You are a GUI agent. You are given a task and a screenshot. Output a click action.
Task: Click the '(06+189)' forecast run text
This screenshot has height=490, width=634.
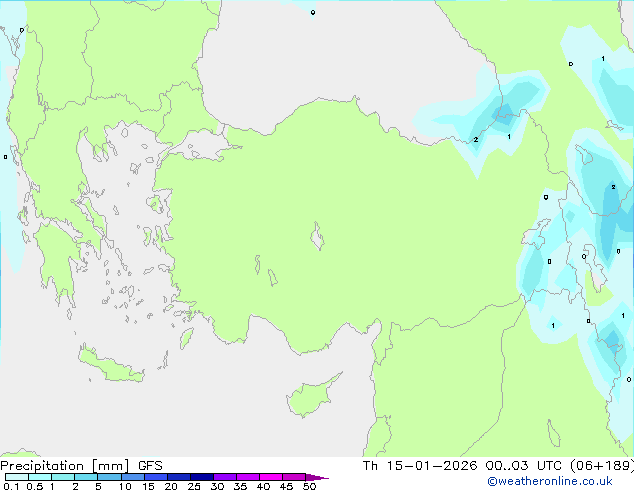click(602, 466)
